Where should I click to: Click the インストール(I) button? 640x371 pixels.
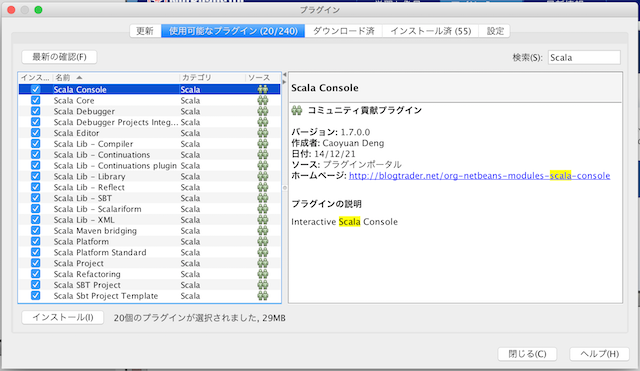pyautogui.click(x=62, y=318)
